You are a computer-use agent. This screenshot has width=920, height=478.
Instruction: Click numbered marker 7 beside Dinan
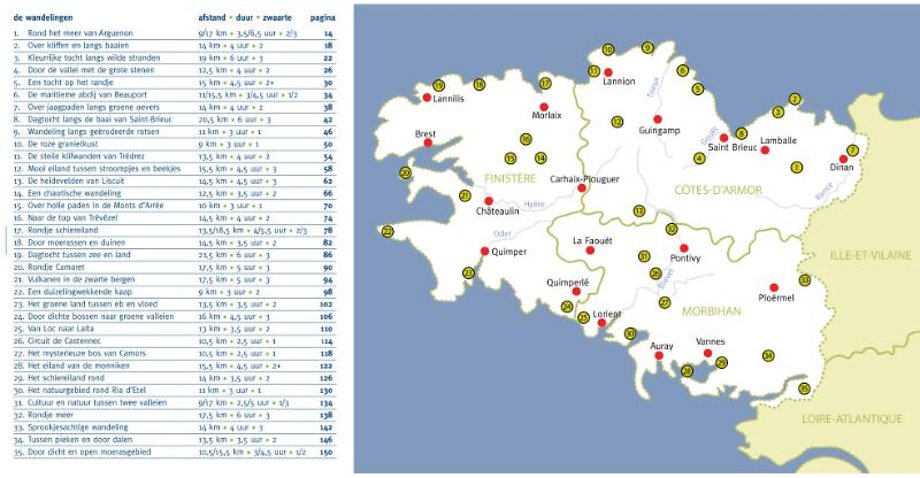click(x=852, y=150)
